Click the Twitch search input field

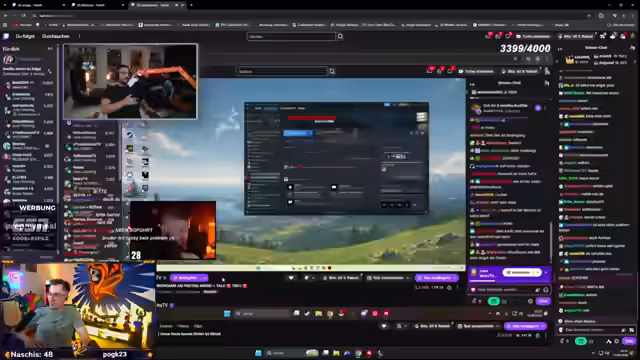point(291,37)
